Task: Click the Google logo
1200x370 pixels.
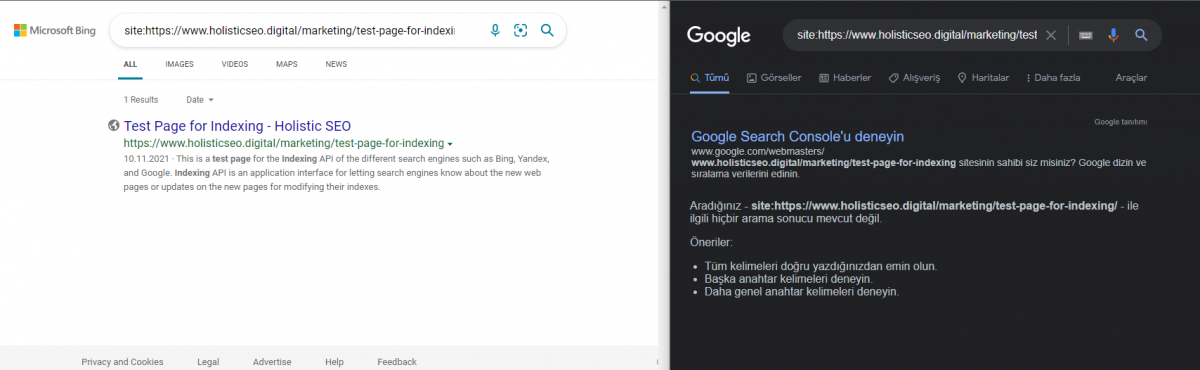Action: (x=718, y=36)
